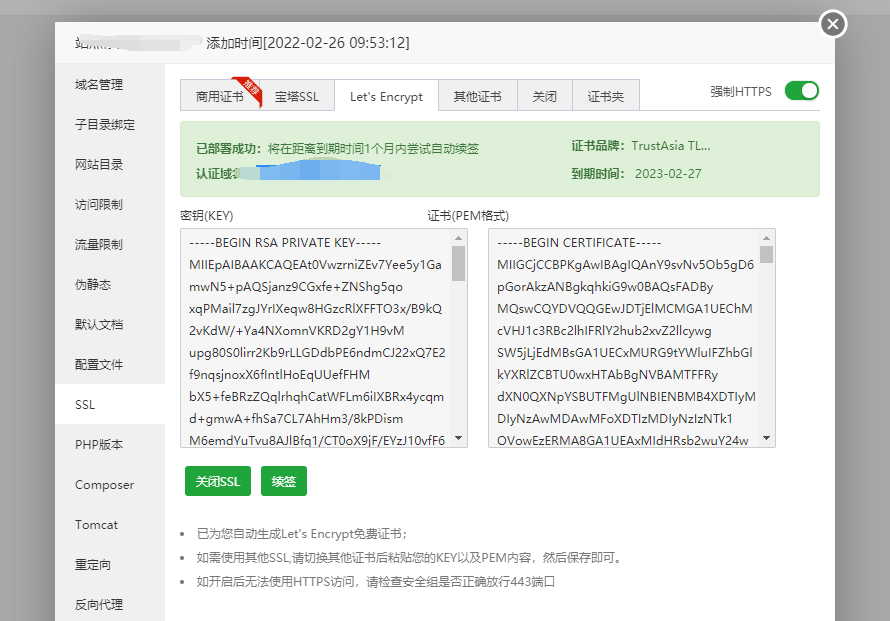890x621 pixels.
Task: Open 默认文档 section
Action: [x=110, y=325]
